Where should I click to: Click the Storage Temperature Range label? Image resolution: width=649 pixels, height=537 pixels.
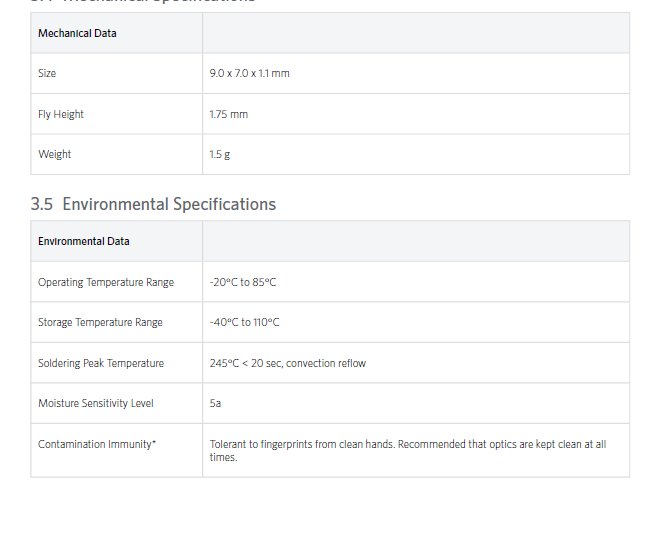coord(100,323)
